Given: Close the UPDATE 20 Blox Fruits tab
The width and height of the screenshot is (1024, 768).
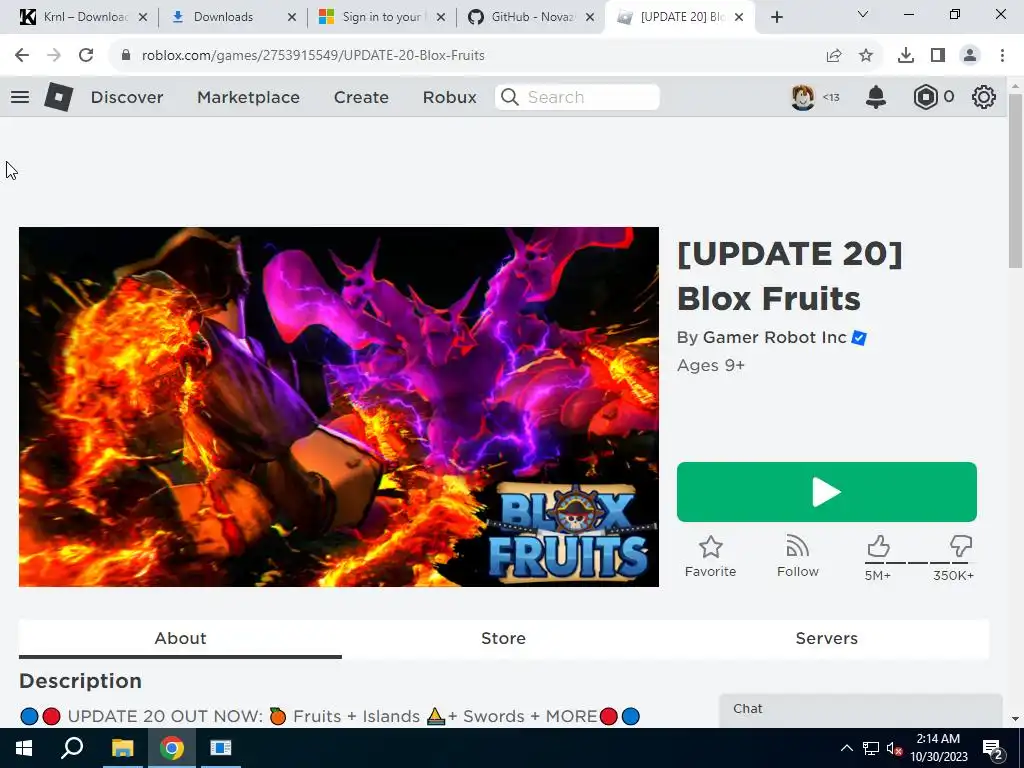Looking at the screenshot, I should click(739, 18).
